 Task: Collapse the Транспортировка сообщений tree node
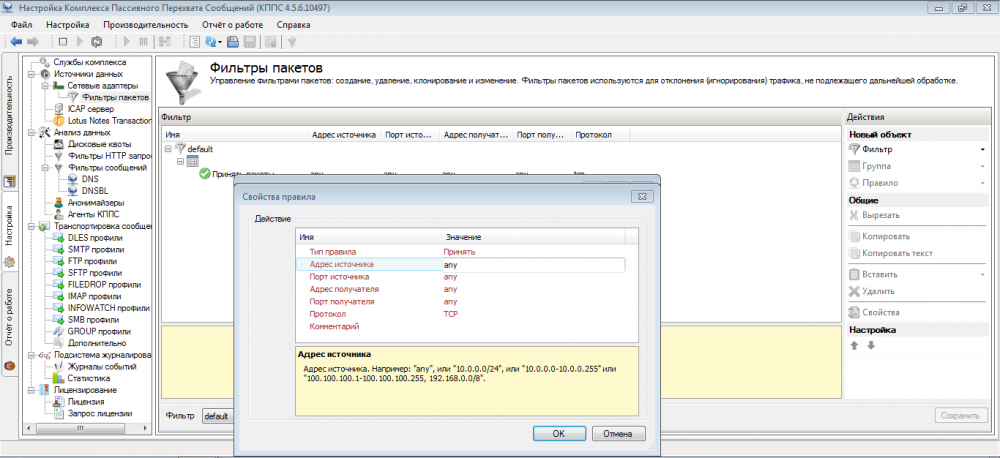31,226
